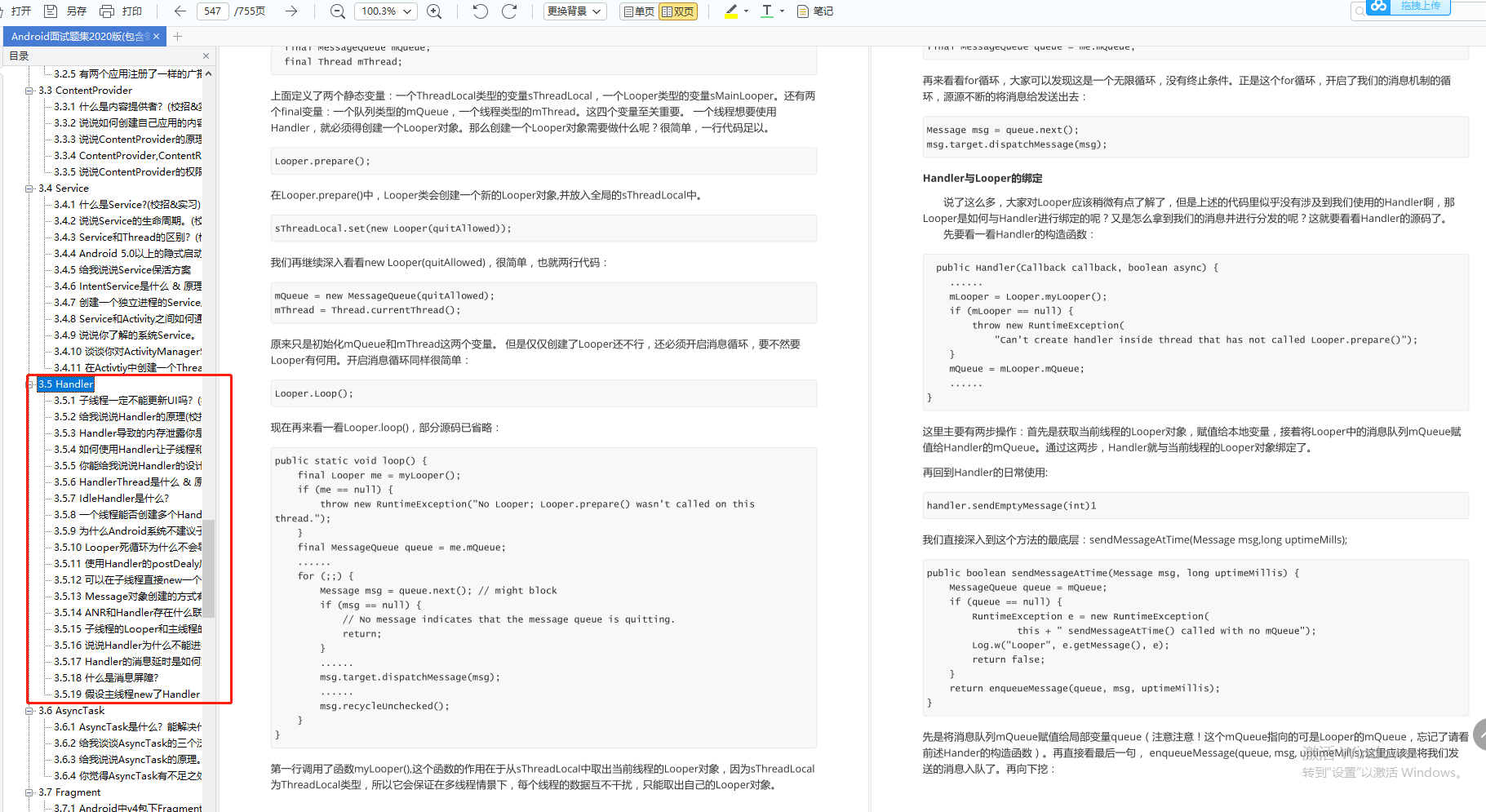This screenshot has height=812, width=1486.
Task: Open the underline tool dropdown arrow
Action: click(x=782, y=11)
